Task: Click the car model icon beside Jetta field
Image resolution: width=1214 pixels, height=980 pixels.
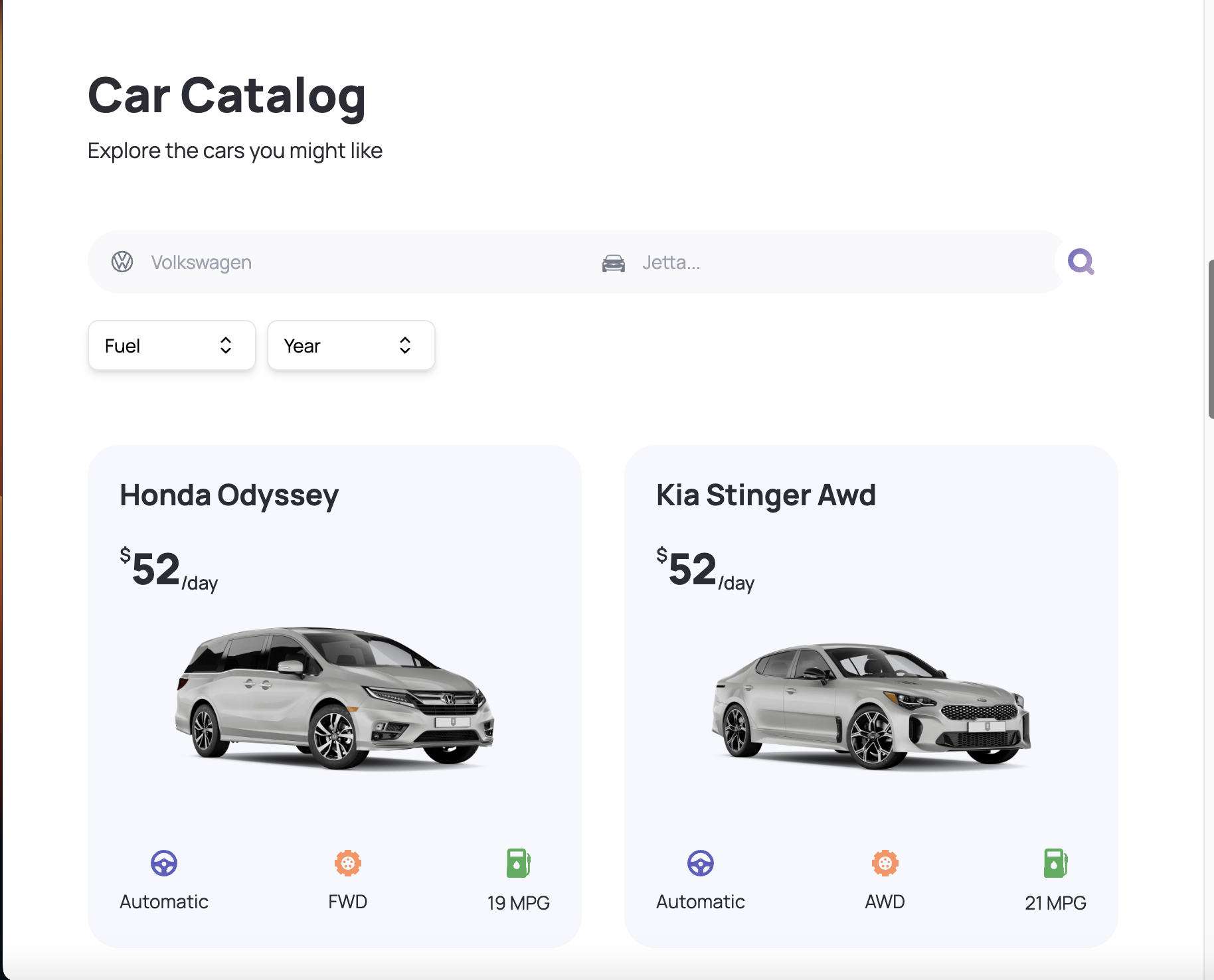Action: tap(614, 263)
